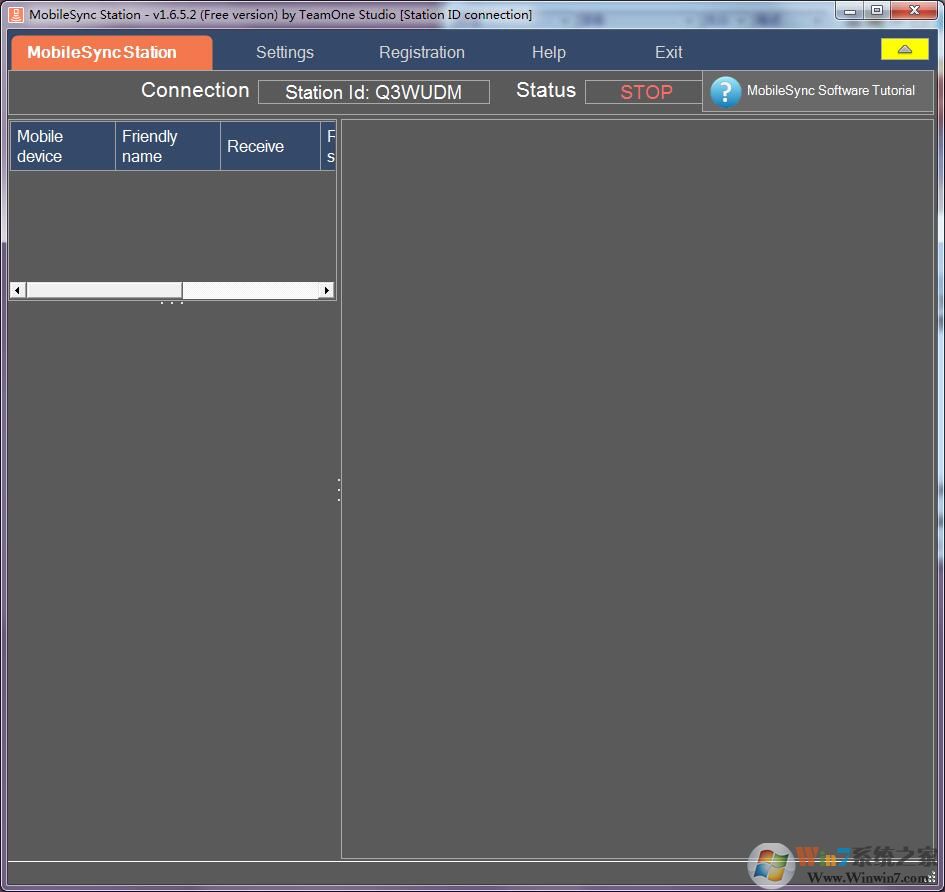Click the horizontal scrollbar thumb

tap(104, 291)
